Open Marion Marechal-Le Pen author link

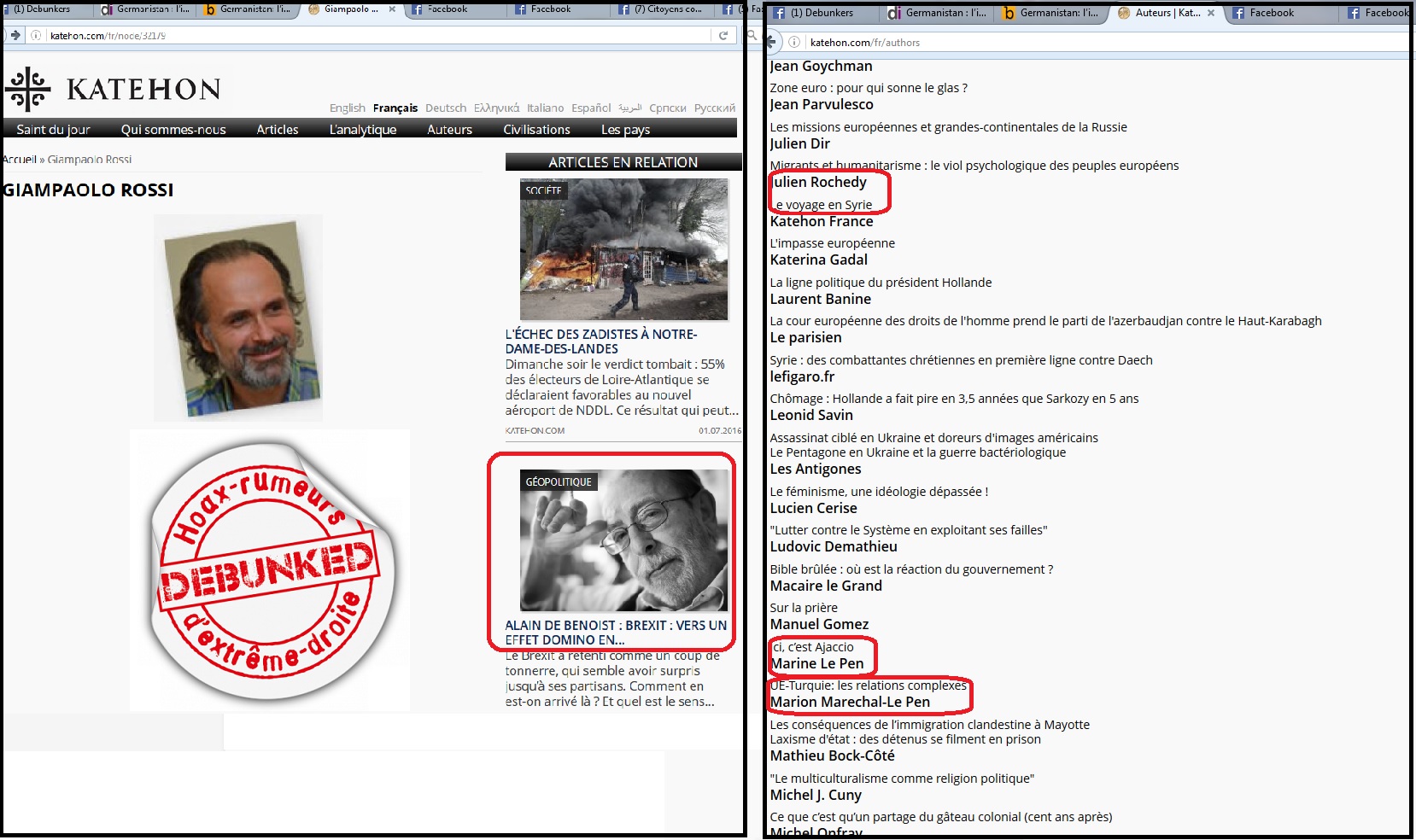(850, 702)
